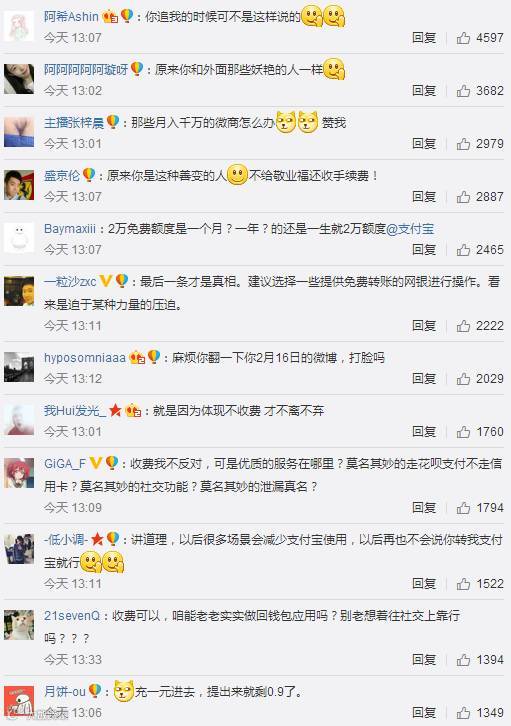Screen dimensions: 511x726
Task: Click GiGA_F's red-haired avatar
Action: pos(19,473)
